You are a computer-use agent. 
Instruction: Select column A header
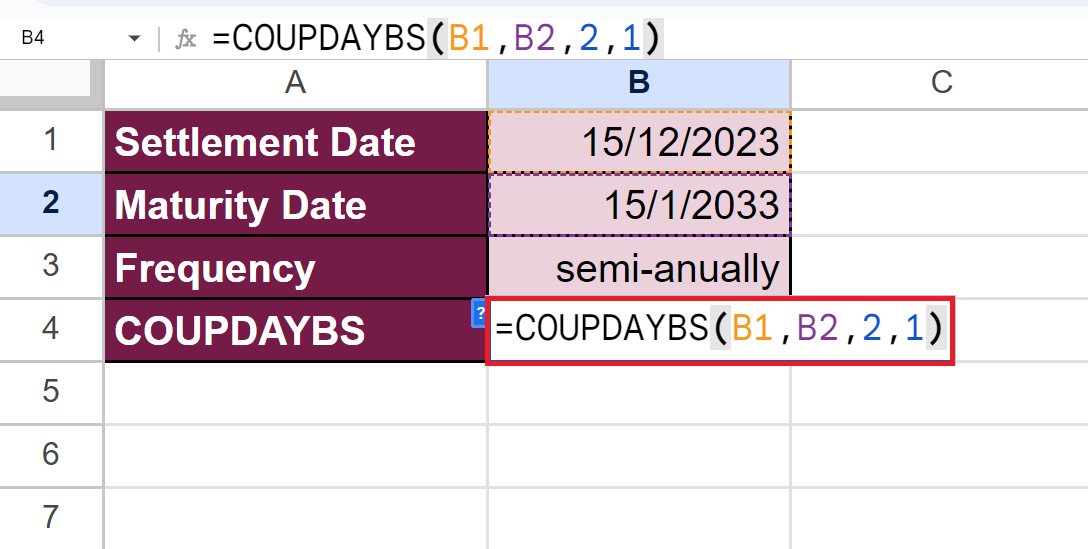coord(295,82)
